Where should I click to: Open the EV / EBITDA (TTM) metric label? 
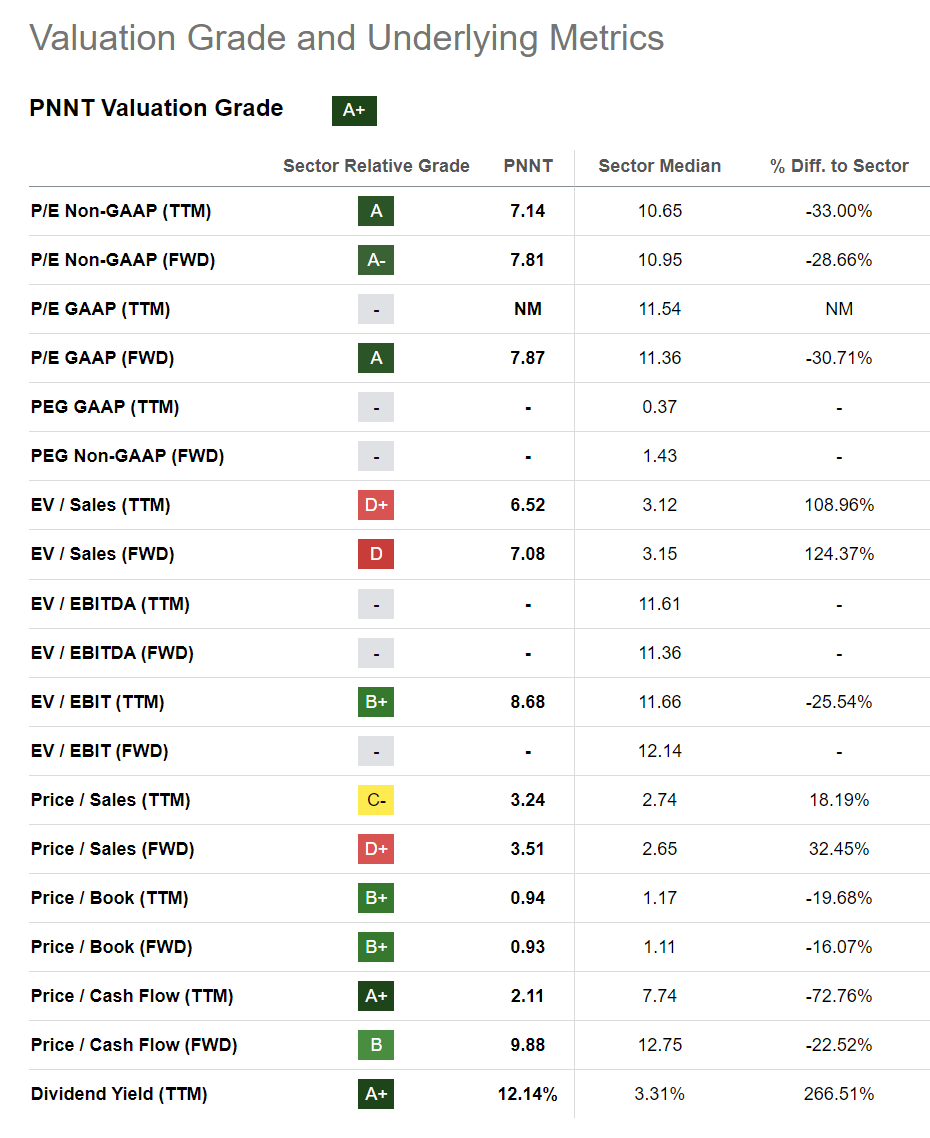110,604
